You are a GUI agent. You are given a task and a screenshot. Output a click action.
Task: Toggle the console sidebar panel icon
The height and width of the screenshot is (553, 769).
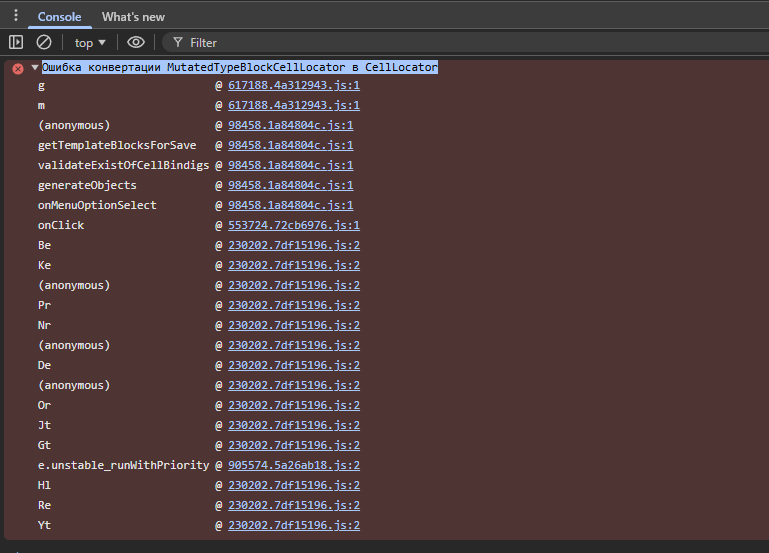coord(16,42)
